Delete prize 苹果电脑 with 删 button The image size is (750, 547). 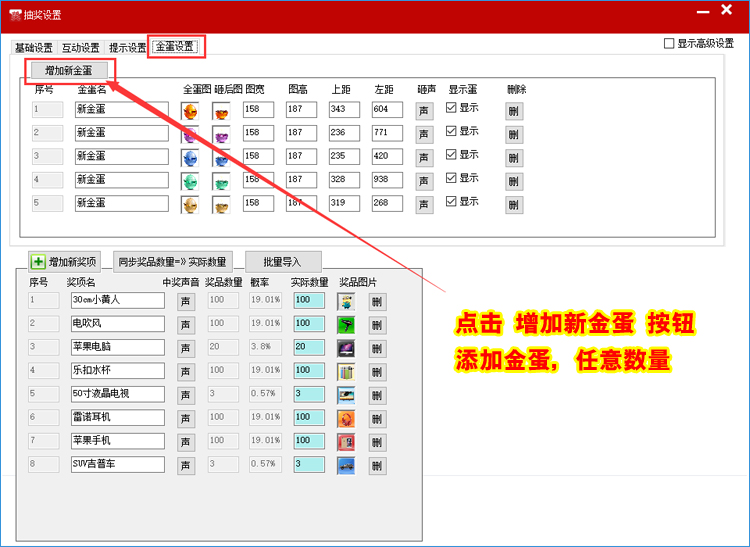tap(377, 349)
